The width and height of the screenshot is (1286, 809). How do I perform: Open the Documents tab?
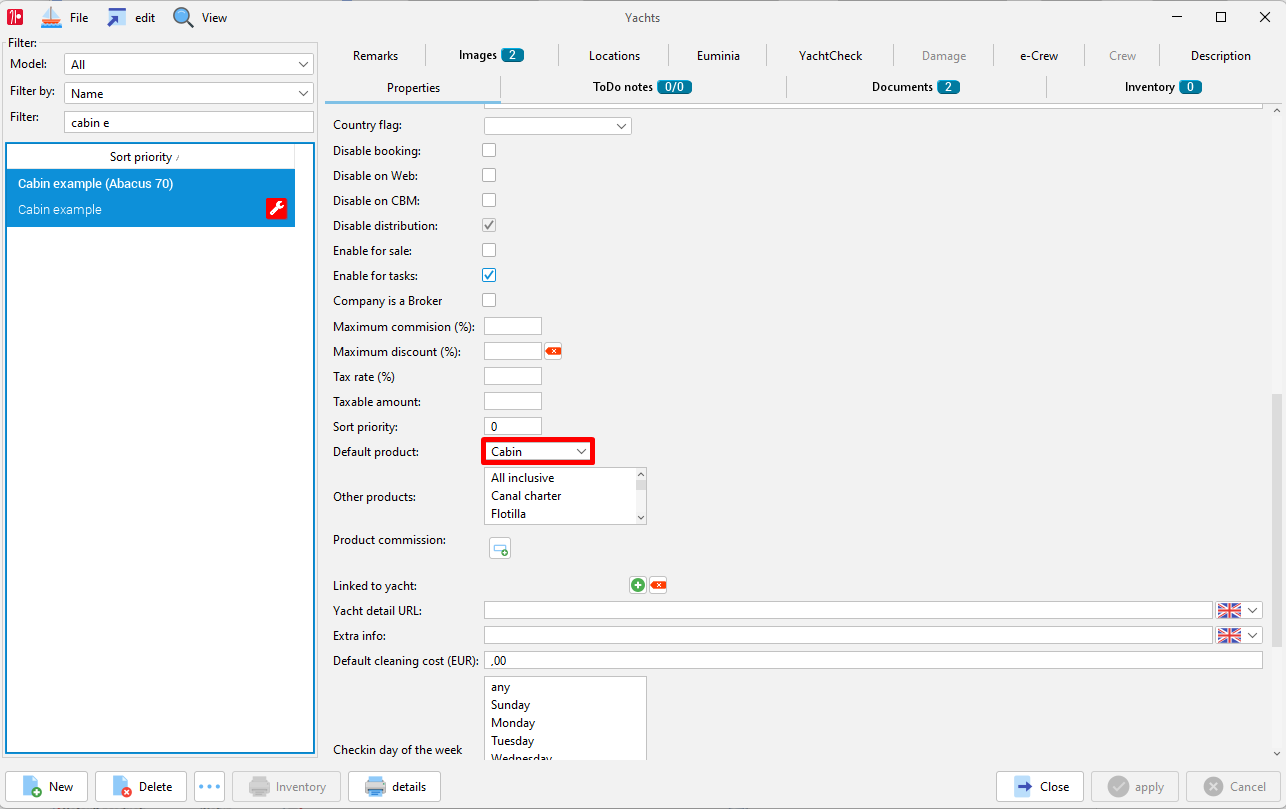916,88
